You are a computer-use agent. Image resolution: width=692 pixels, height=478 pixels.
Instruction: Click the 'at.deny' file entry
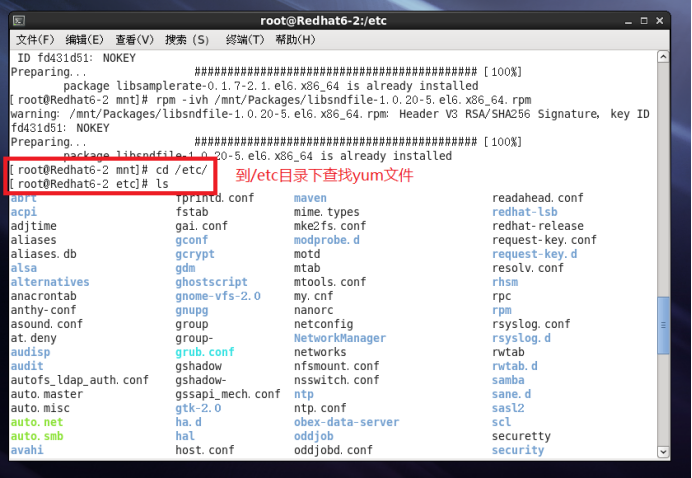(x=34, y=339)
